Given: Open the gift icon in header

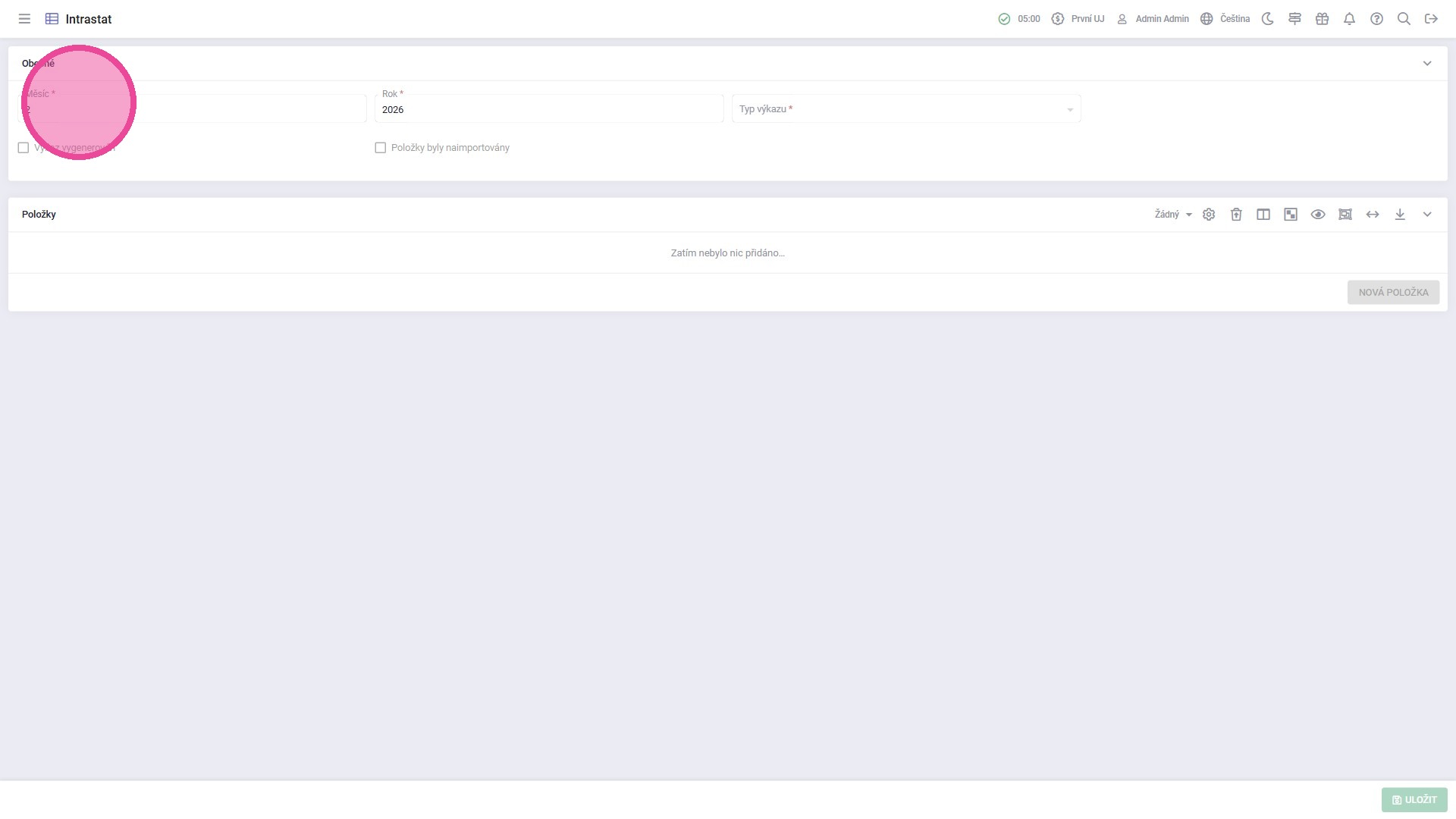Looking at the screenshot, I should pyautogui.click(x=1322, y=19).
